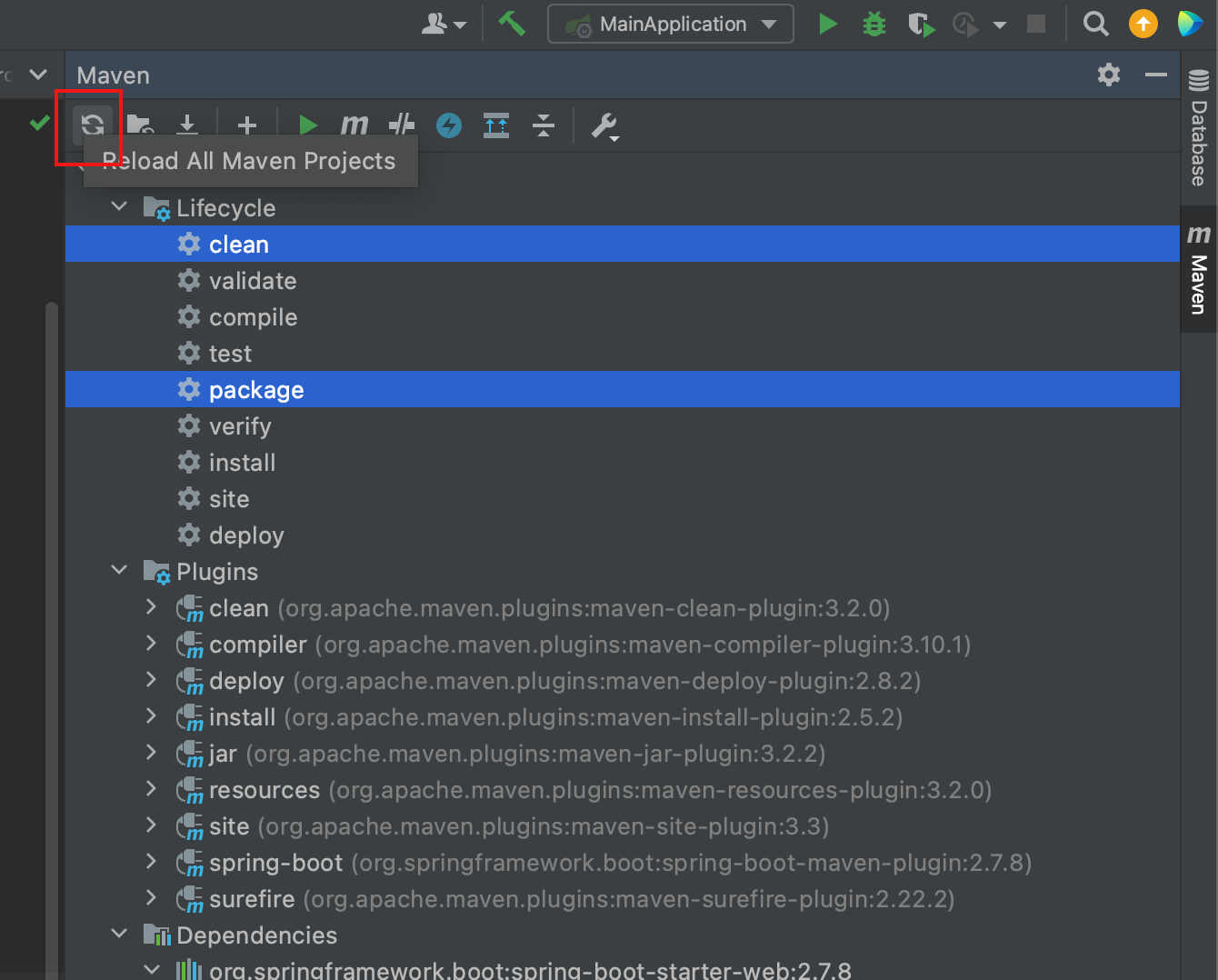
Task: Click the Lifecycle folder label
Action: pyautogui.click(x=225, y=208)
